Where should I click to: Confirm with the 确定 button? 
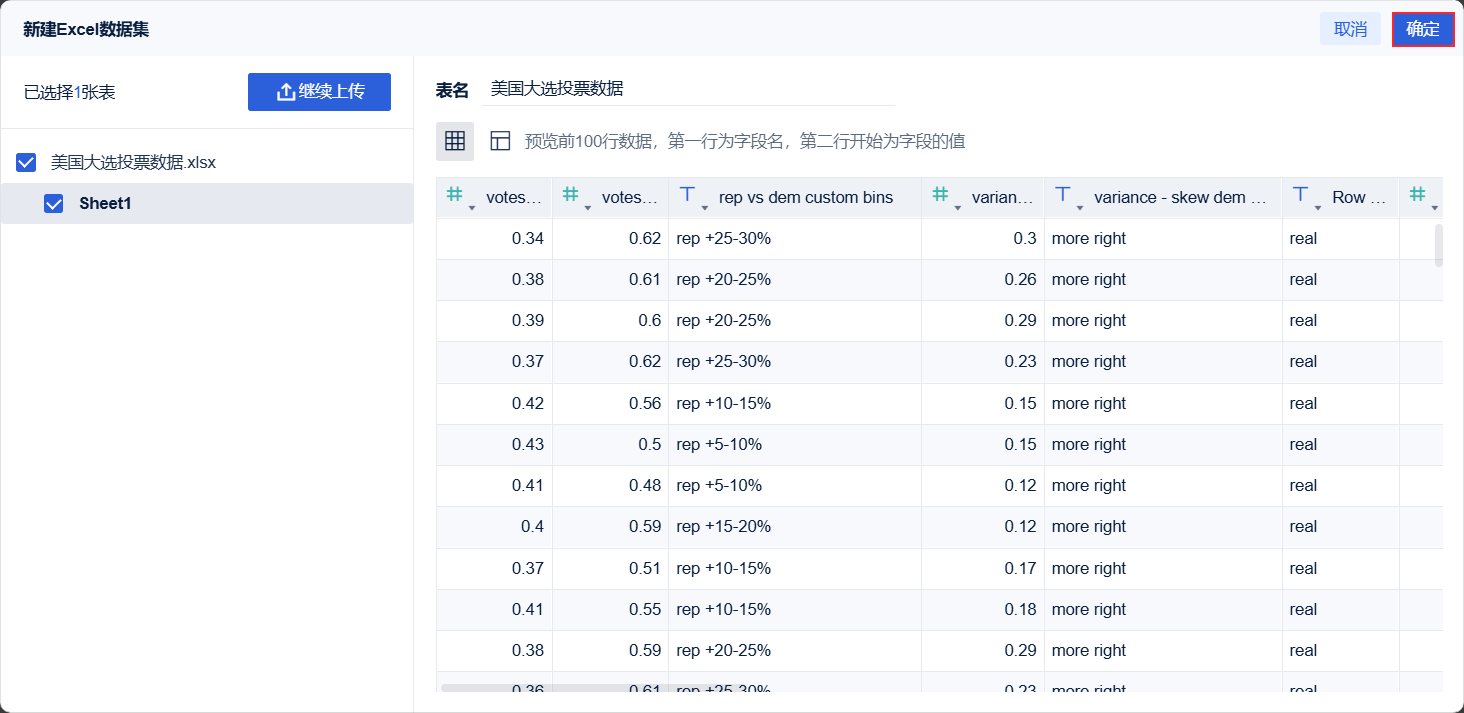1423,29
